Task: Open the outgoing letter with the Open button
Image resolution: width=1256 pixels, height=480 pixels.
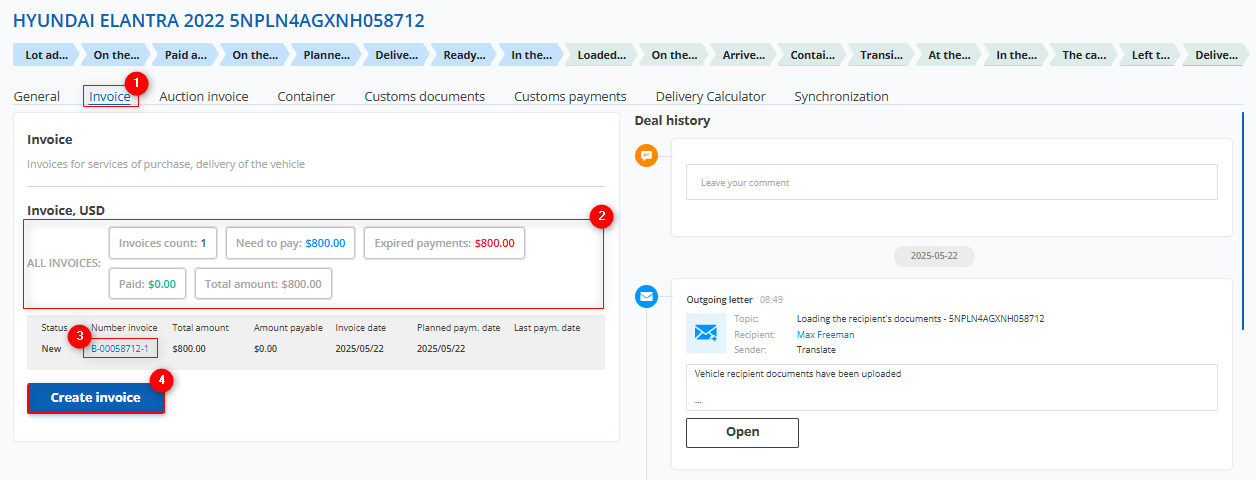Action: pos(742,432)
